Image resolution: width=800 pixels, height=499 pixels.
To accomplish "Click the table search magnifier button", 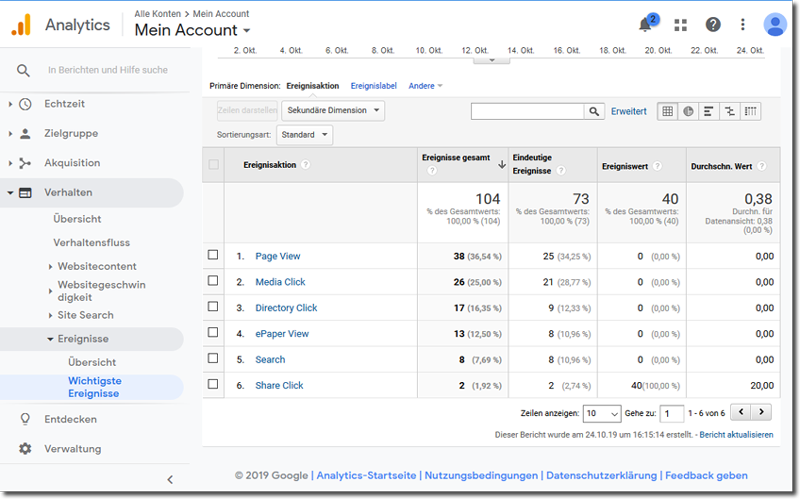I will pyautogui.click(x=594, y=111).
